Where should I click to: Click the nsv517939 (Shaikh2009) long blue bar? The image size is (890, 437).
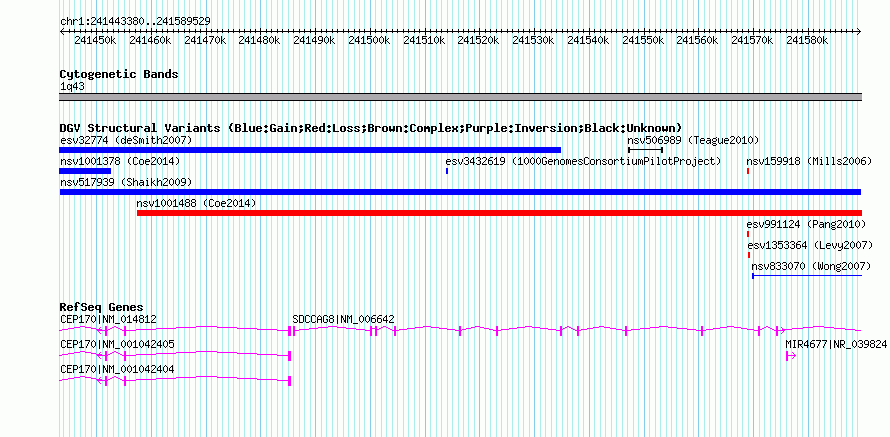460,192
